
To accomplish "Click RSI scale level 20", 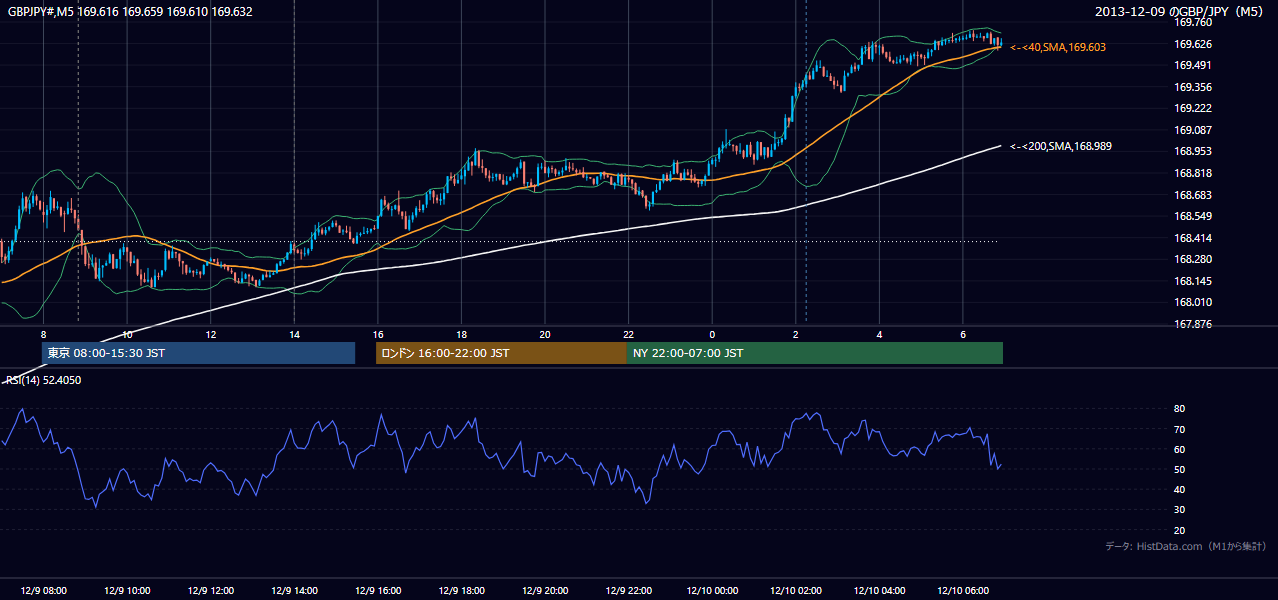I will tap(1179, 530).
